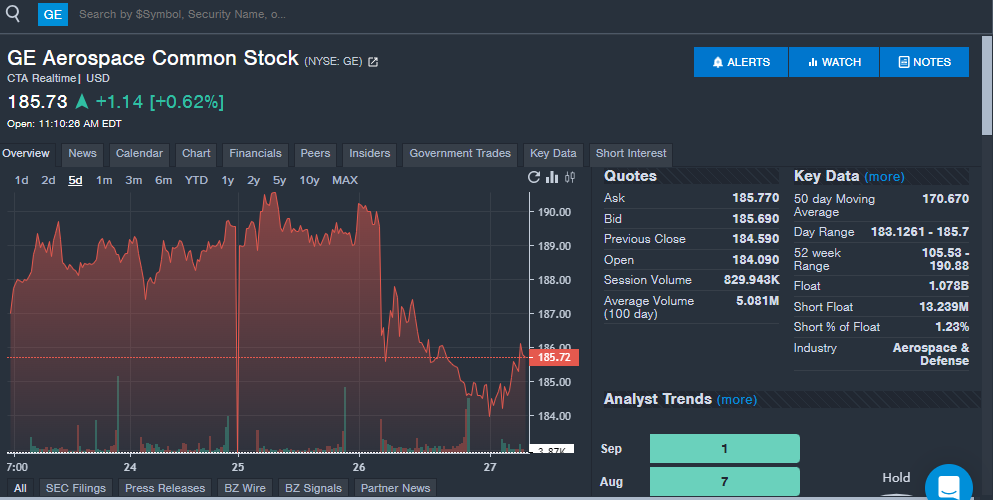The width and height of the screenshot is (993, 500).
Task: Select 2y chart range
Action: click(x=253, y=180)
